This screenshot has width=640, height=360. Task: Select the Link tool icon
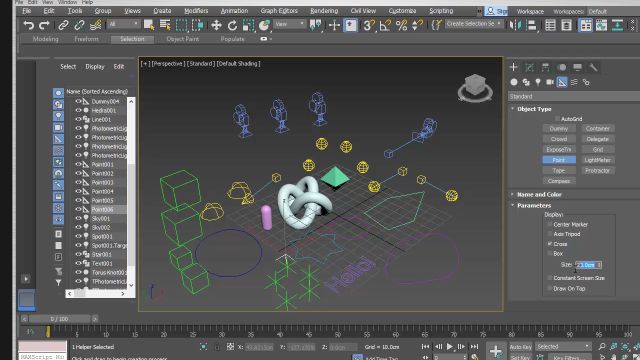(x=63, y=25)
